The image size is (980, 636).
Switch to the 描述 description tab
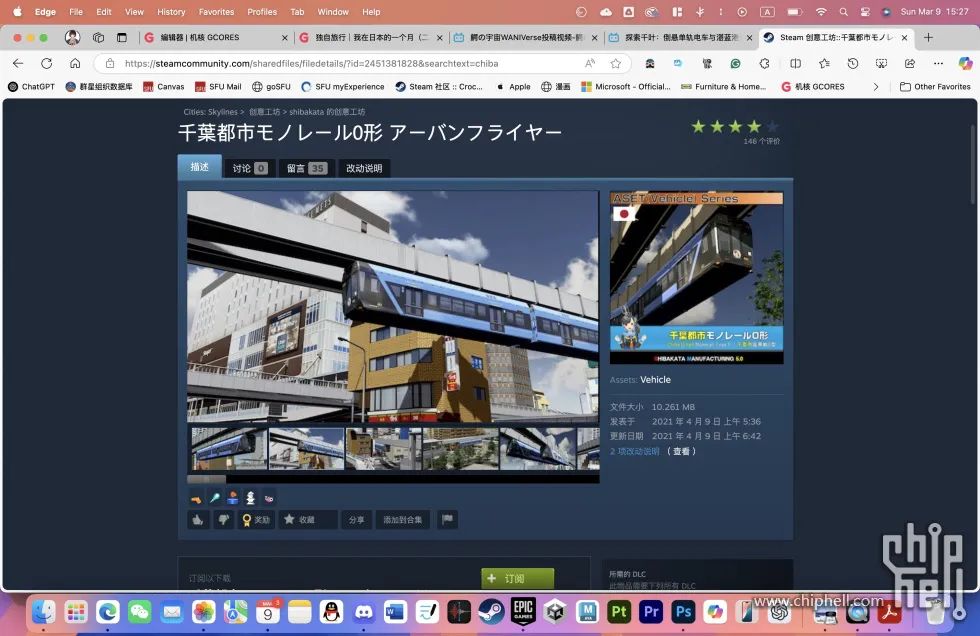coord(199,167)
